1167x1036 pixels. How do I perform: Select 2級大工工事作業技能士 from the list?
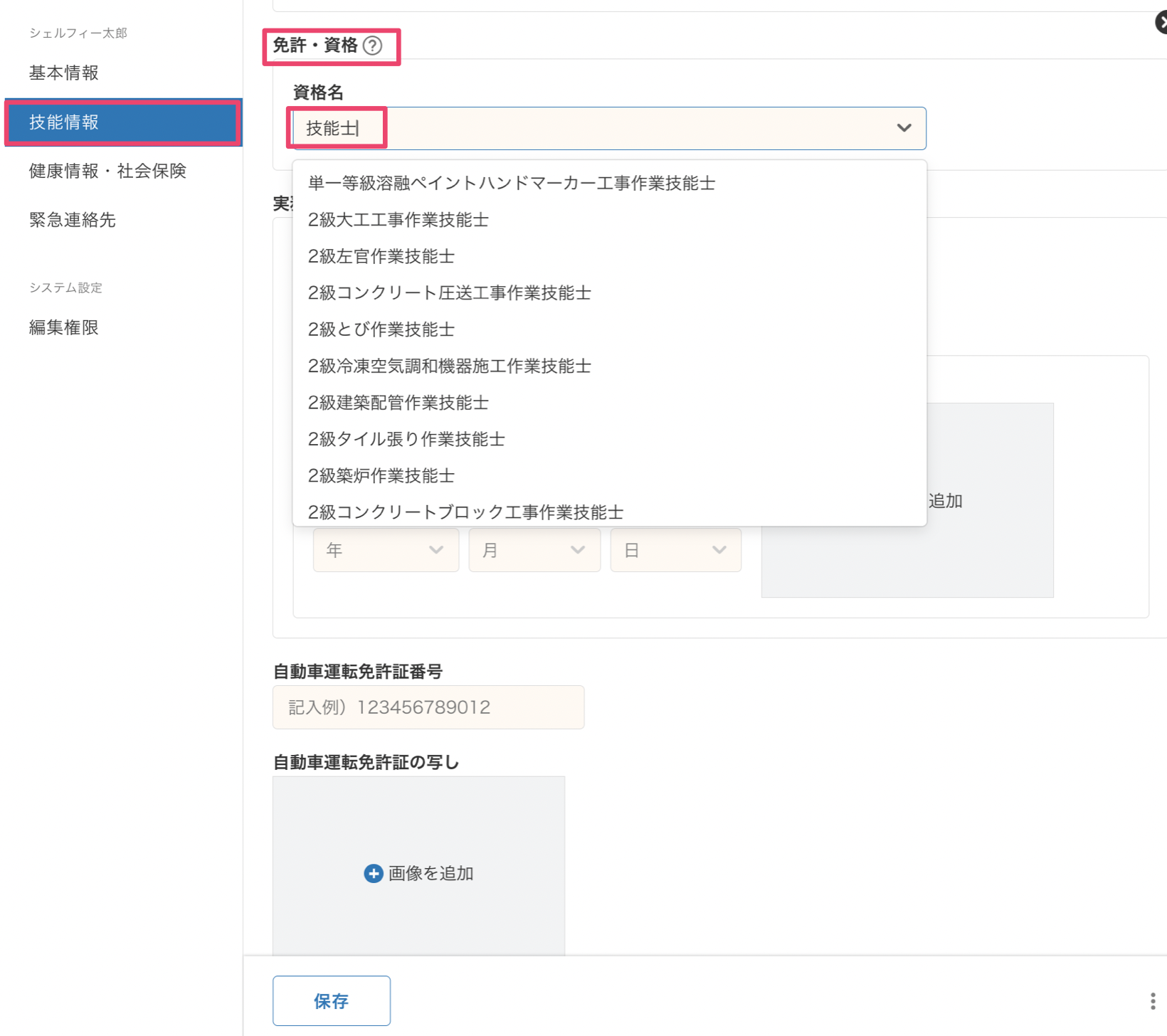point(398,220)
